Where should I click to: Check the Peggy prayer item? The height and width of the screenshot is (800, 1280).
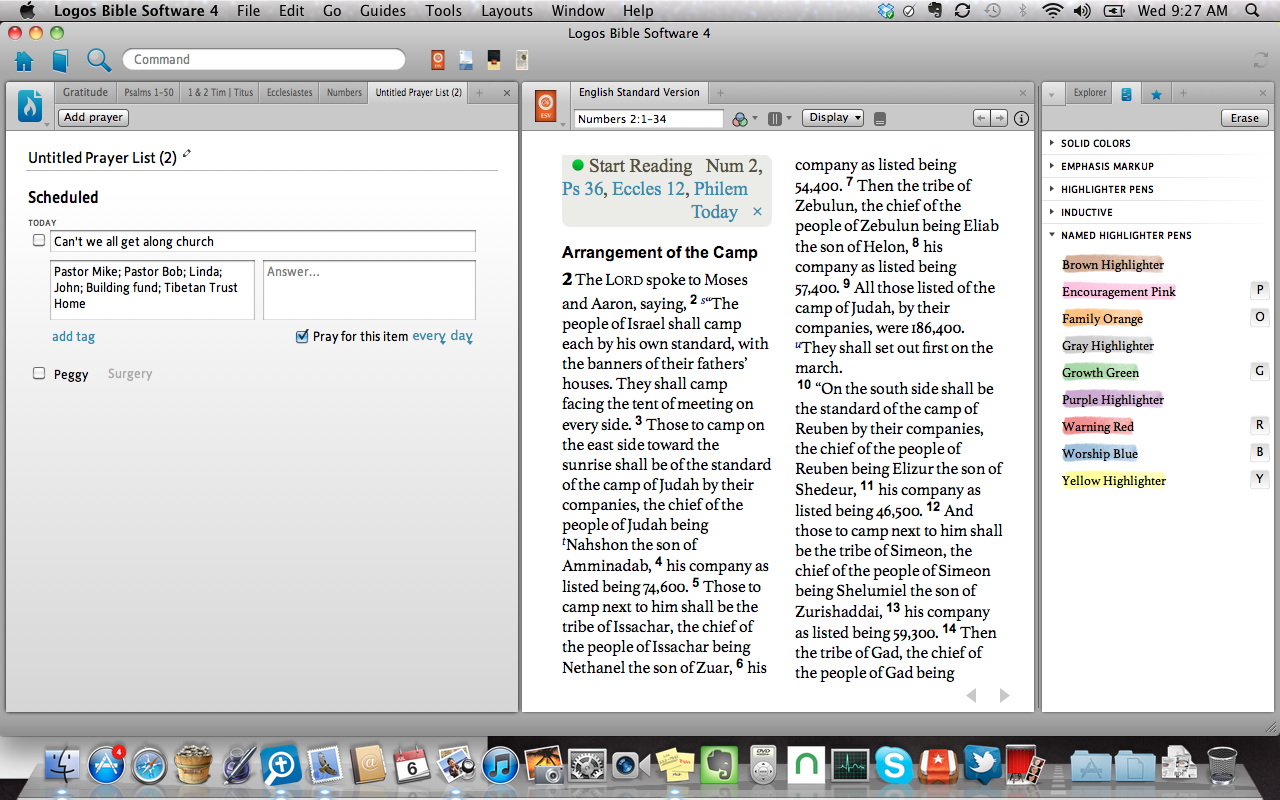pos(39,373)
